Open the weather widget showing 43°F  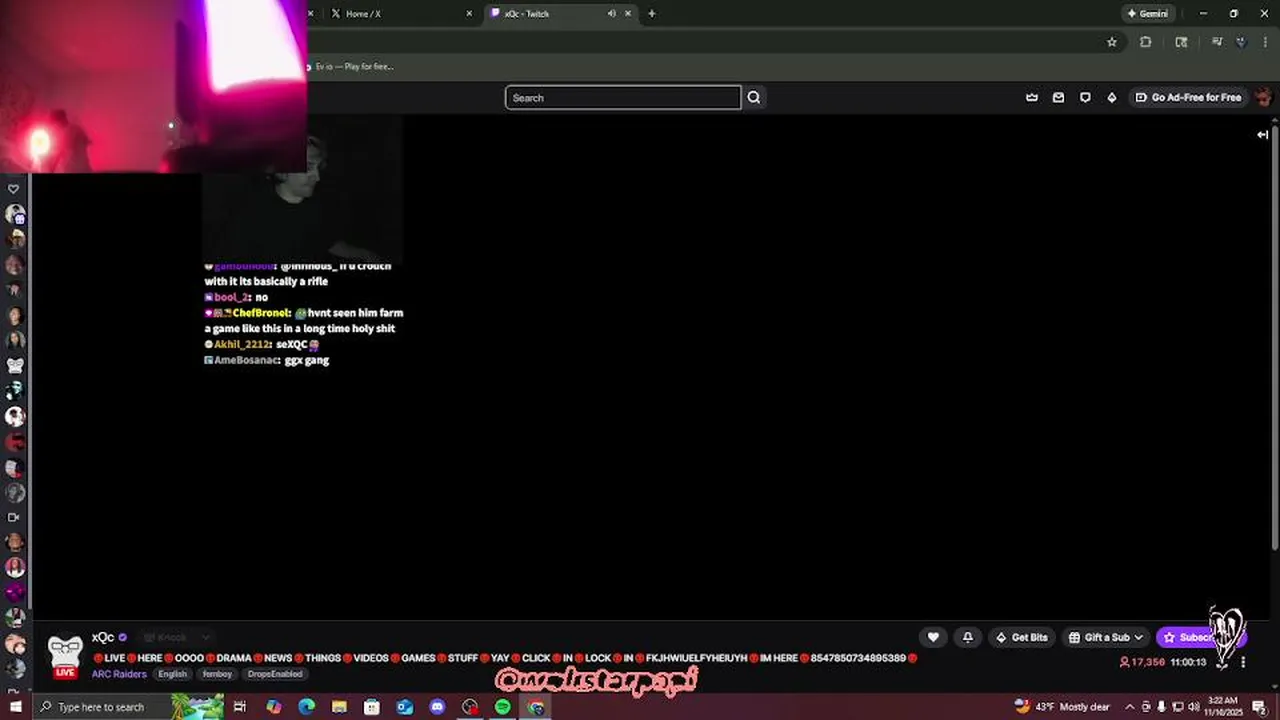click(1061, 707)
